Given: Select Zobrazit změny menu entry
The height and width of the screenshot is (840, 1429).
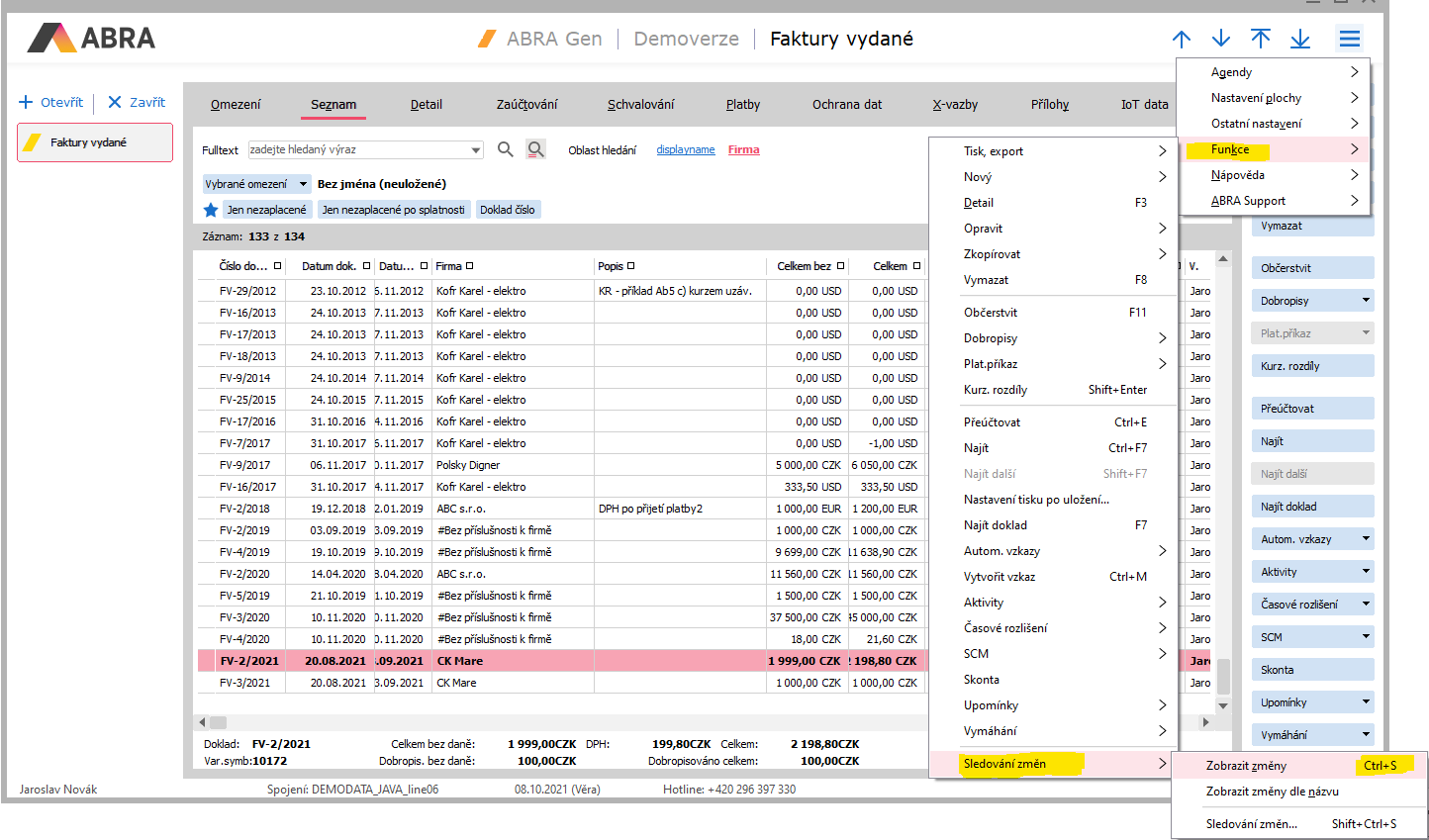Looking at the screenshot, I should pos(1246,766).
